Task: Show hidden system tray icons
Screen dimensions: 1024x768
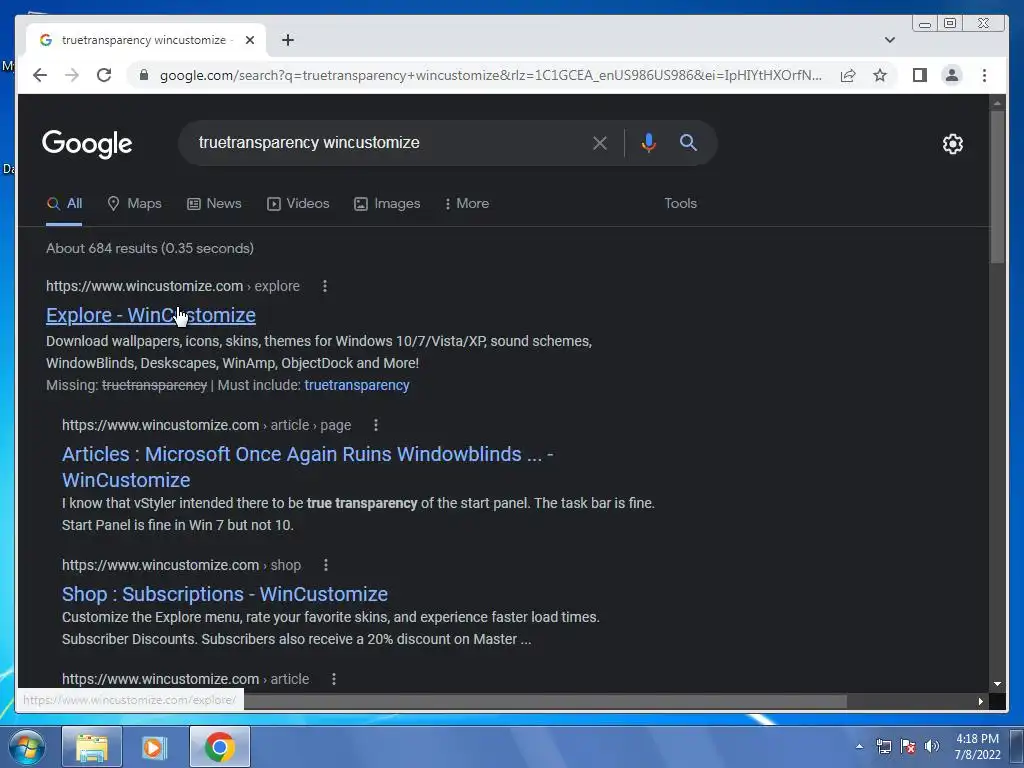Action: coord(859,746)
